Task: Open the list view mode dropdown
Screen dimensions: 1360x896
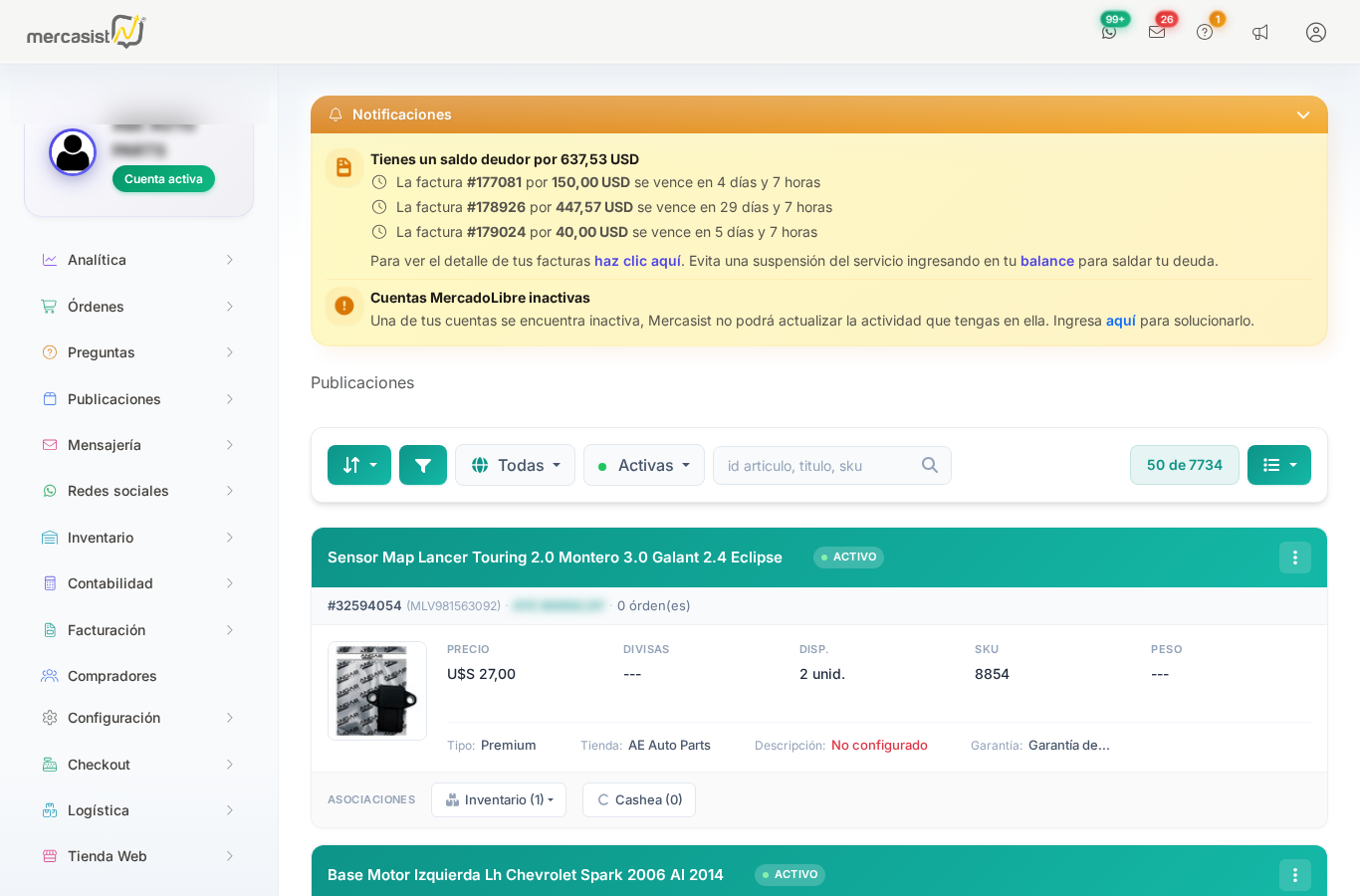Action: (1279, 465)
